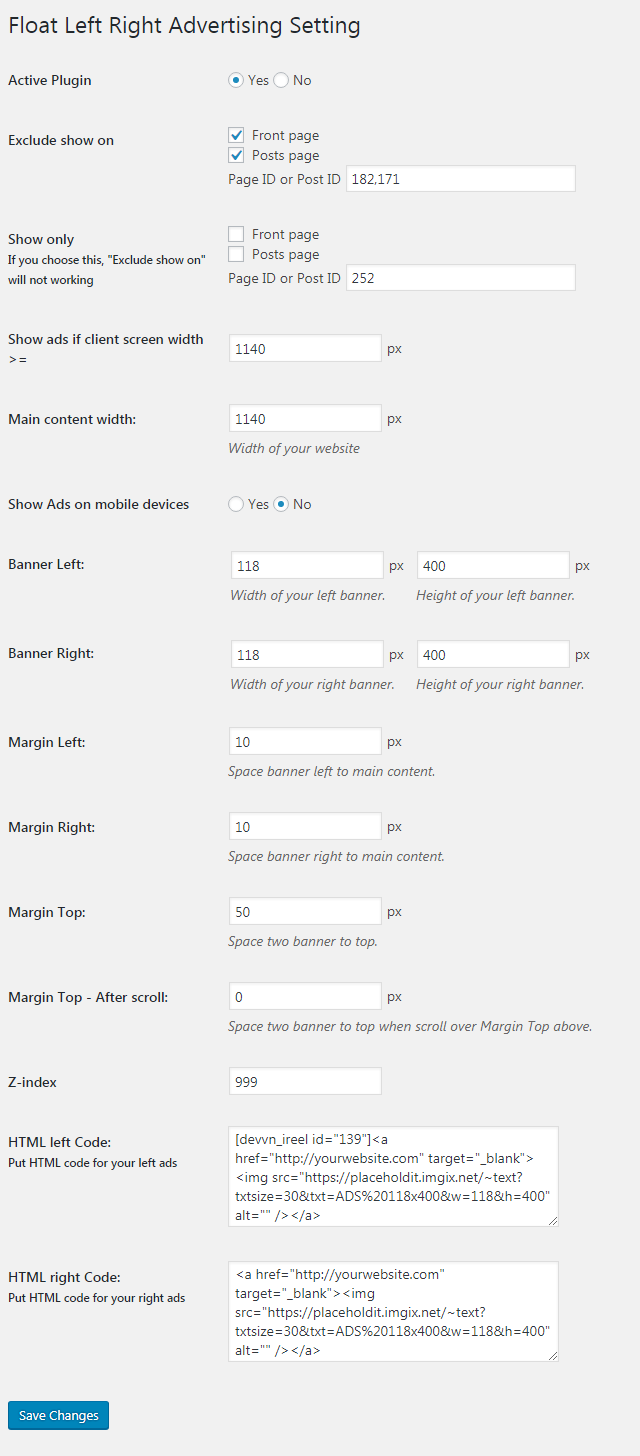
Task: Click the Margin Top - After scroll input
Action: coord(305,995)
